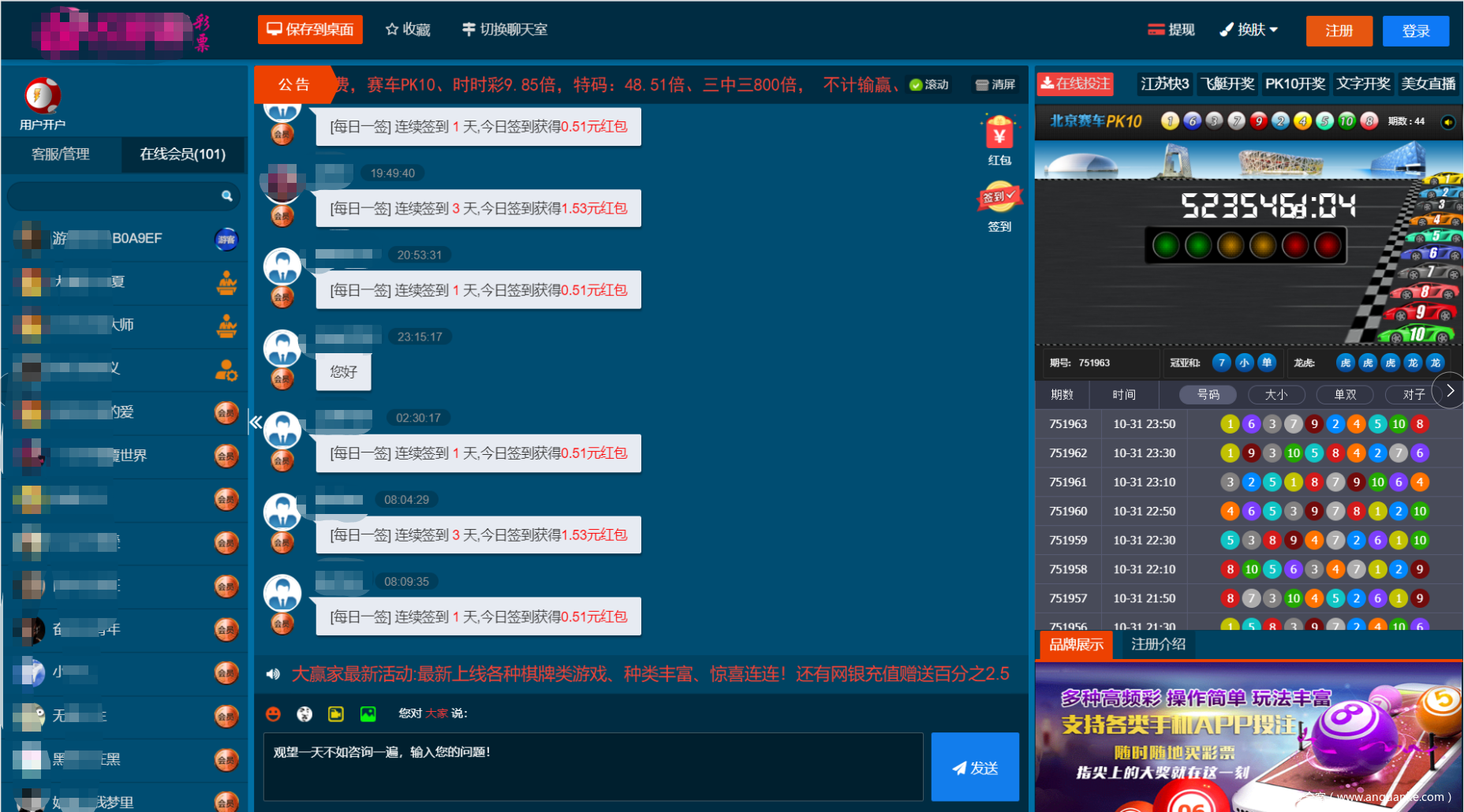Open the 文字开奖 tab
The width and height of the screenshot is (1464, 812).
1363,84
